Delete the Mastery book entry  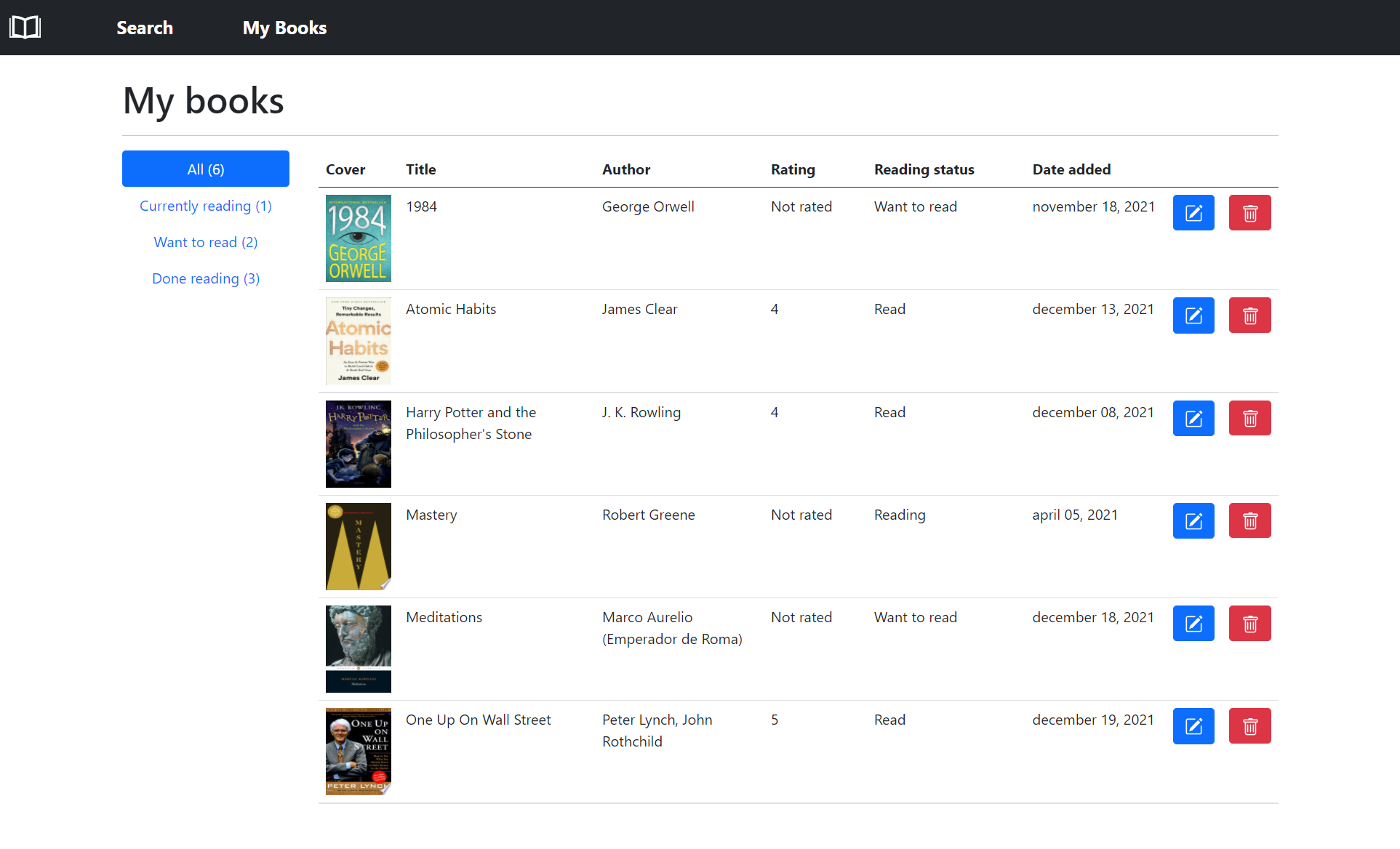(1249, 520)
